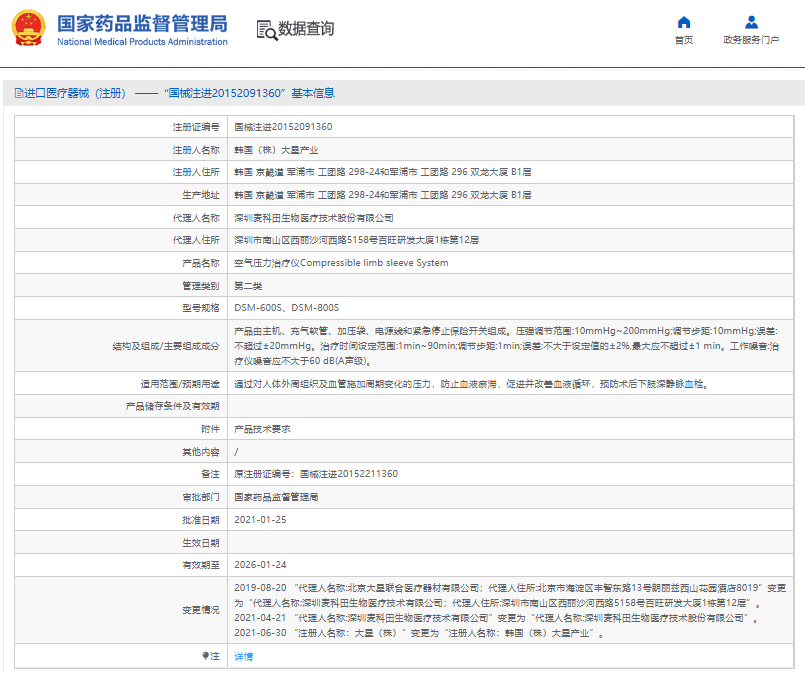The image size is (805, 673).
Task: Click the national emblem logo
Action: [29, 28]
